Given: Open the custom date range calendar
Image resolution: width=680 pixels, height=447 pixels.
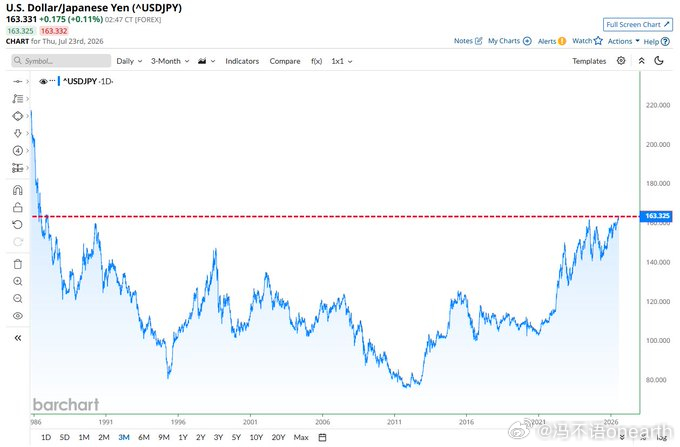Looking at the screenshot, I should coord(322,437).
